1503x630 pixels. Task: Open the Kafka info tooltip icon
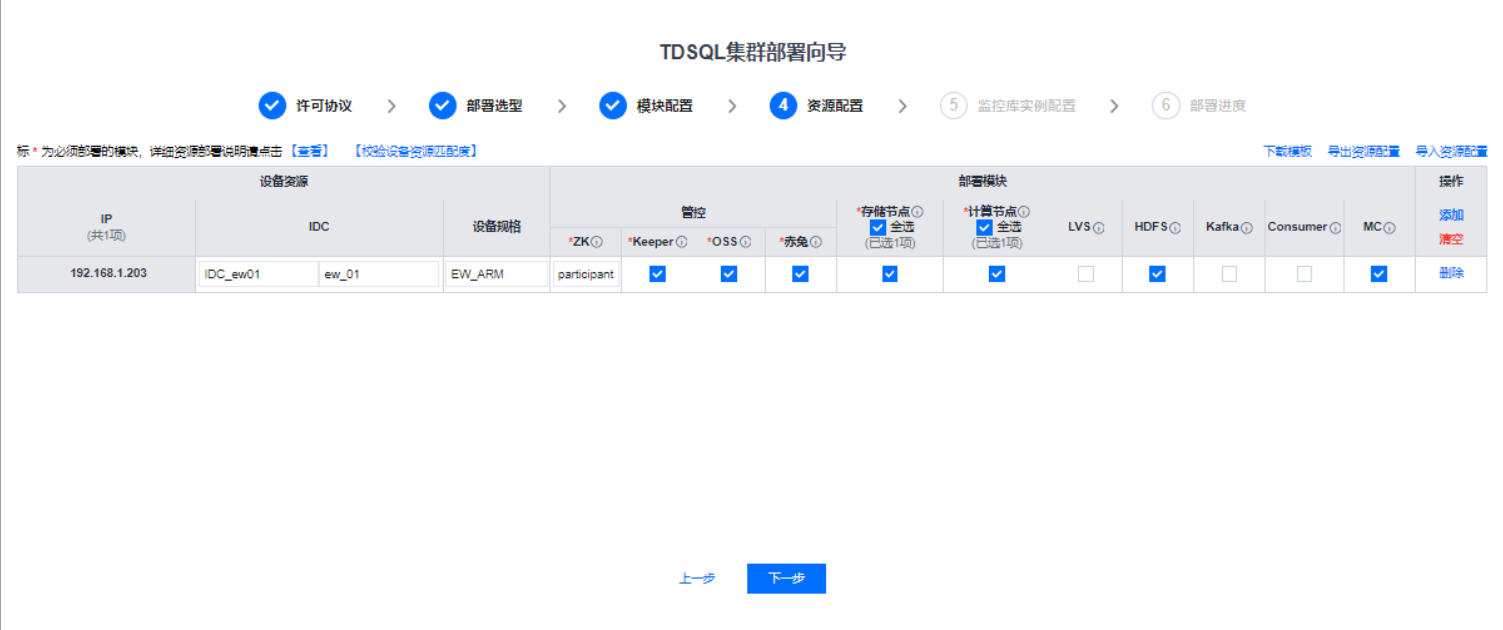pyautogui.click(x=1245, y=227)
